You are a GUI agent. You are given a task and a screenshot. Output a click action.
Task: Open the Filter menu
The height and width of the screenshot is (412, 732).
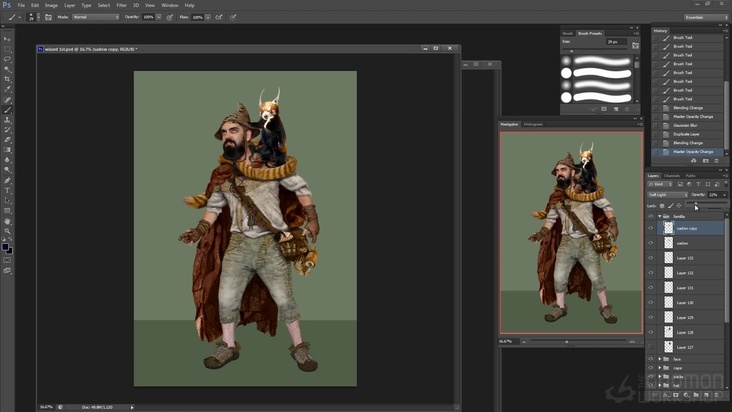pyautogui.click(x=121, y=5)
